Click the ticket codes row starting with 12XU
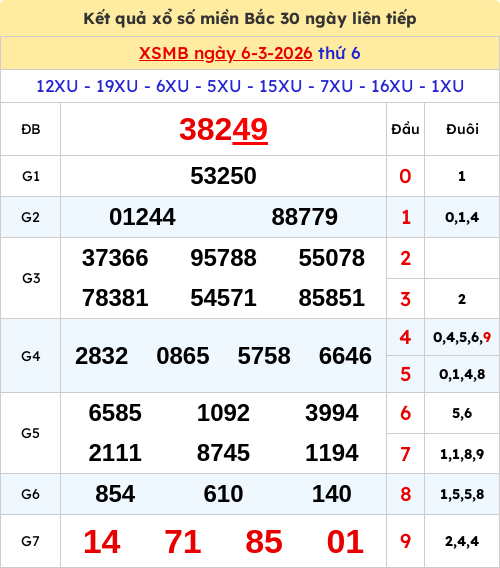 250,86
